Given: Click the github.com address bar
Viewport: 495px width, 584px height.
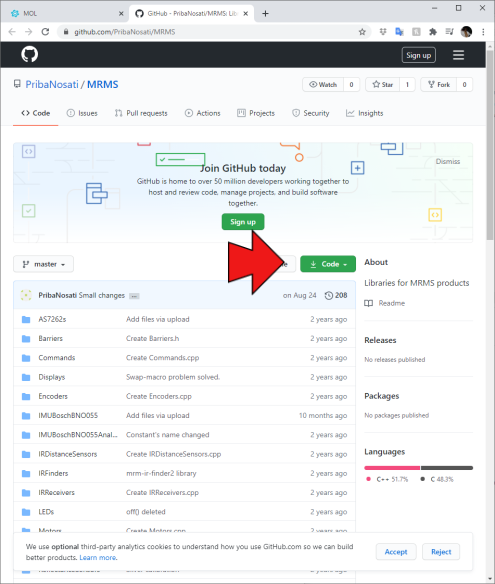Looking at the screenshot, I should click(214, 32).
